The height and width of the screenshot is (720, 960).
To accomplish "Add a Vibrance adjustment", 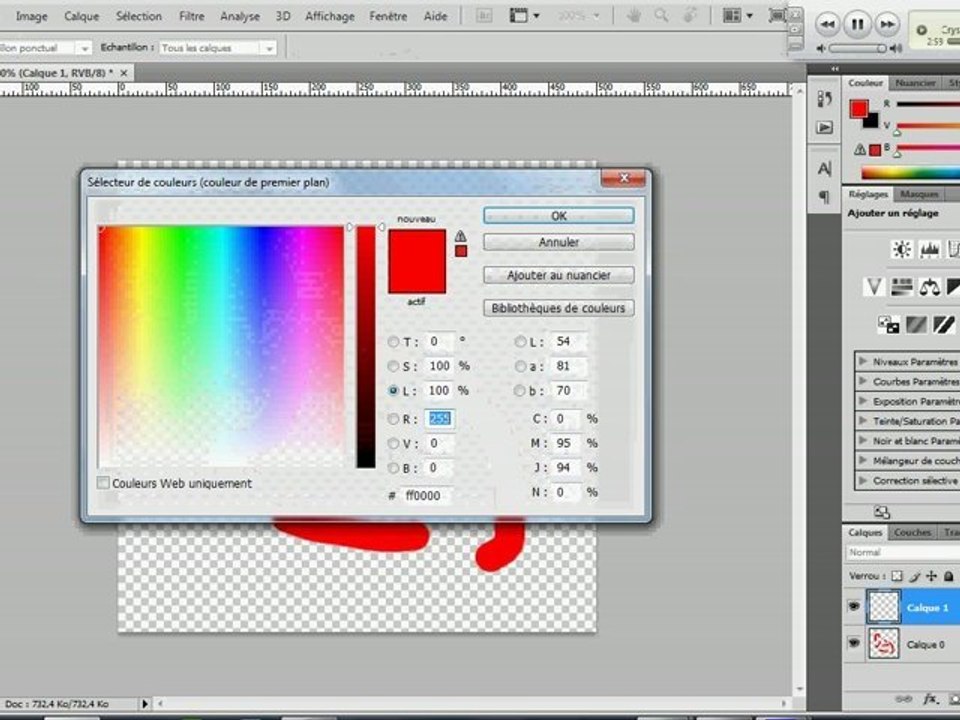I will (874, 287).
